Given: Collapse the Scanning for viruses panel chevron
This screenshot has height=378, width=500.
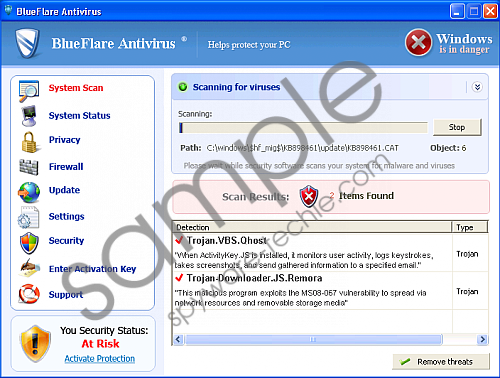Looking at the screenshot, I should 477,87.
